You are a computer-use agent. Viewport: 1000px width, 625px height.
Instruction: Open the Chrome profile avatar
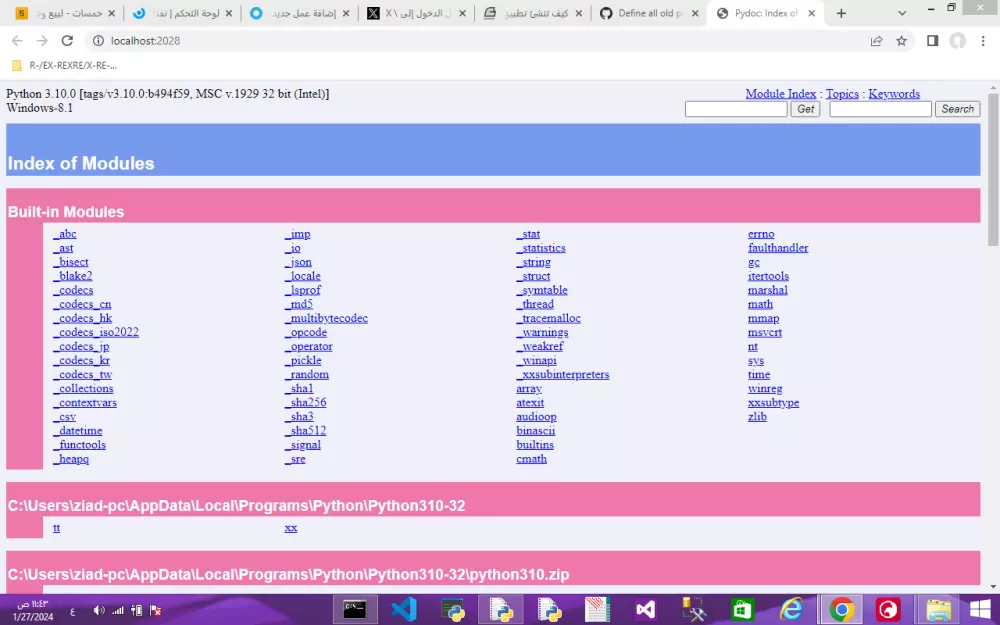pos(957,41)
